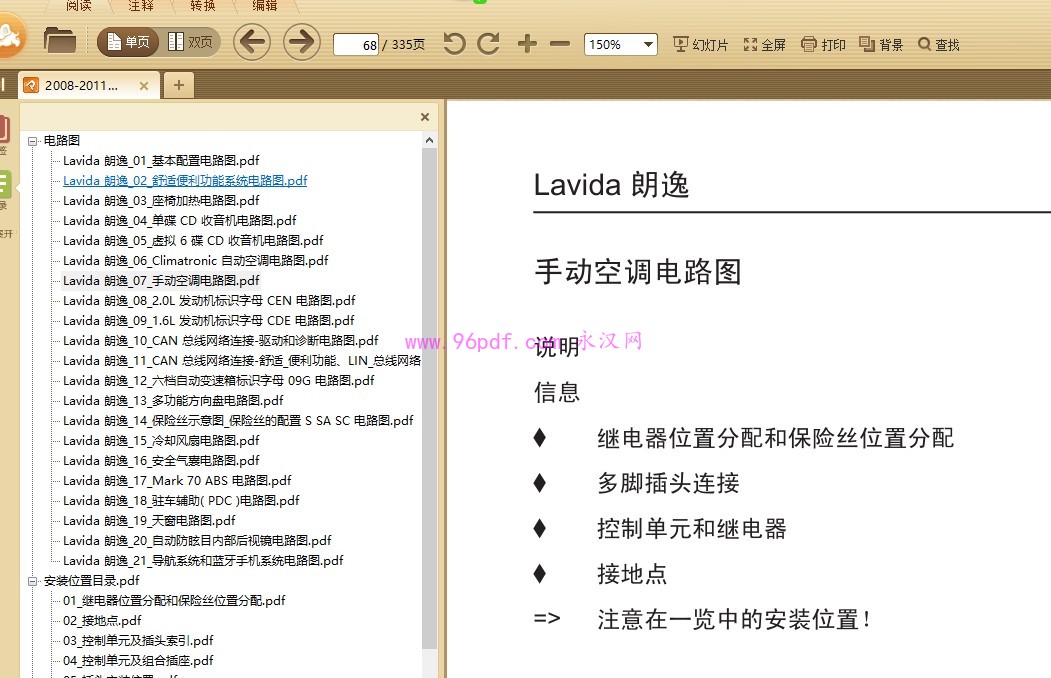
Task: Open Lavida 朗逸_17_Mark 70 ABS 电路图.pdf
Action: (177, 481)
